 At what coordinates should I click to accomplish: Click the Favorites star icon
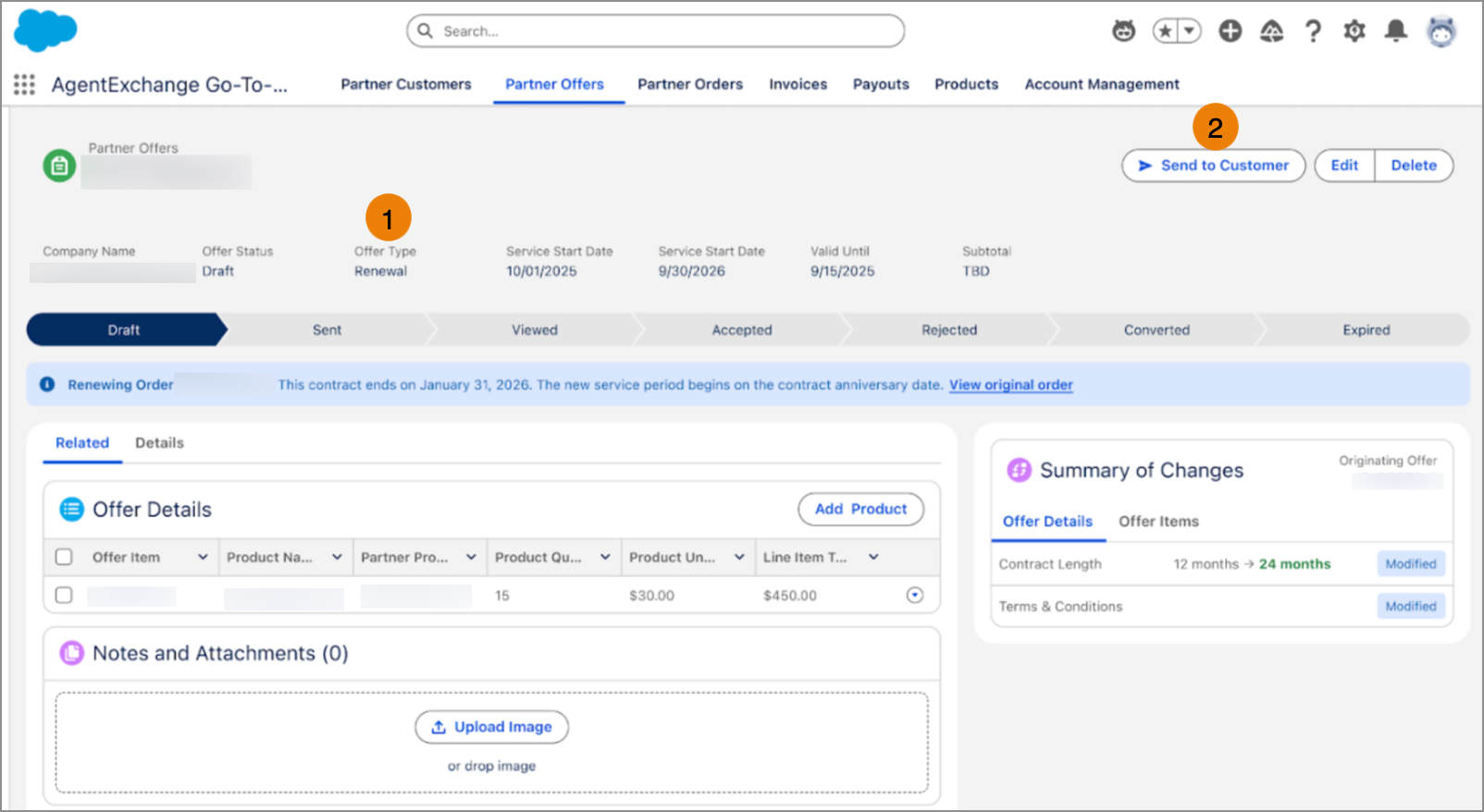click(x=1166, y=31)
